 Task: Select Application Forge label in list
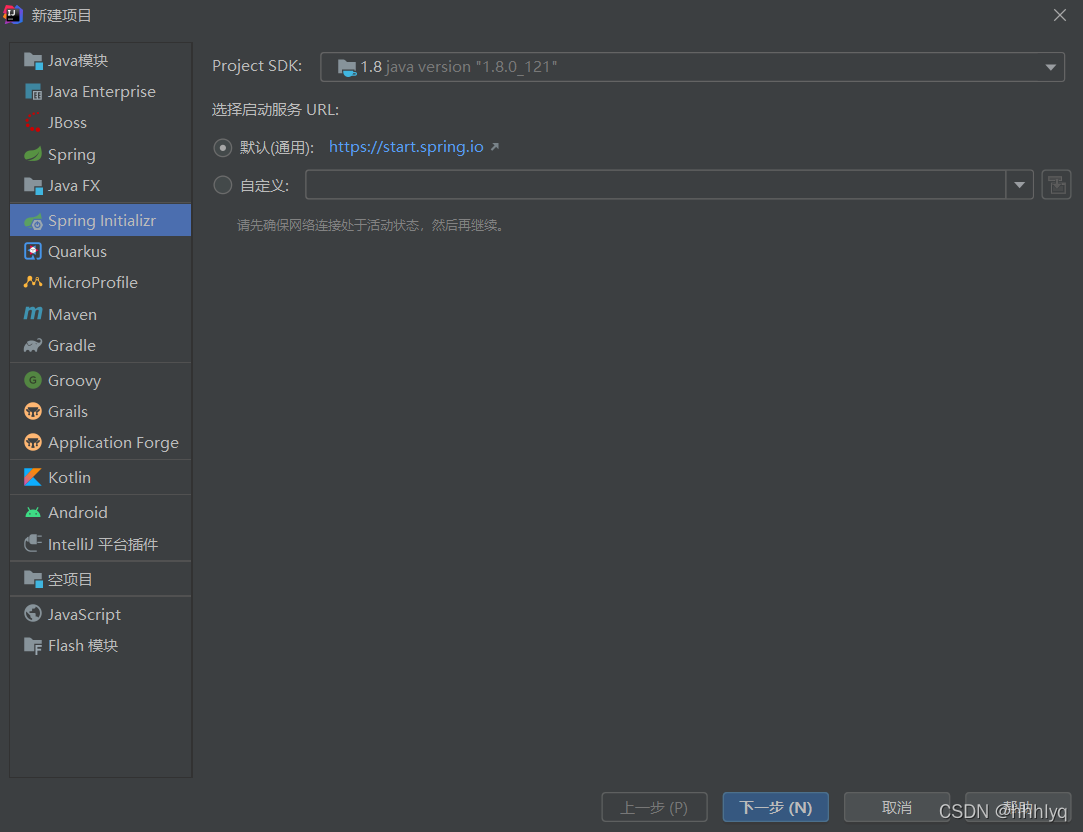click(x=113, y=443)
